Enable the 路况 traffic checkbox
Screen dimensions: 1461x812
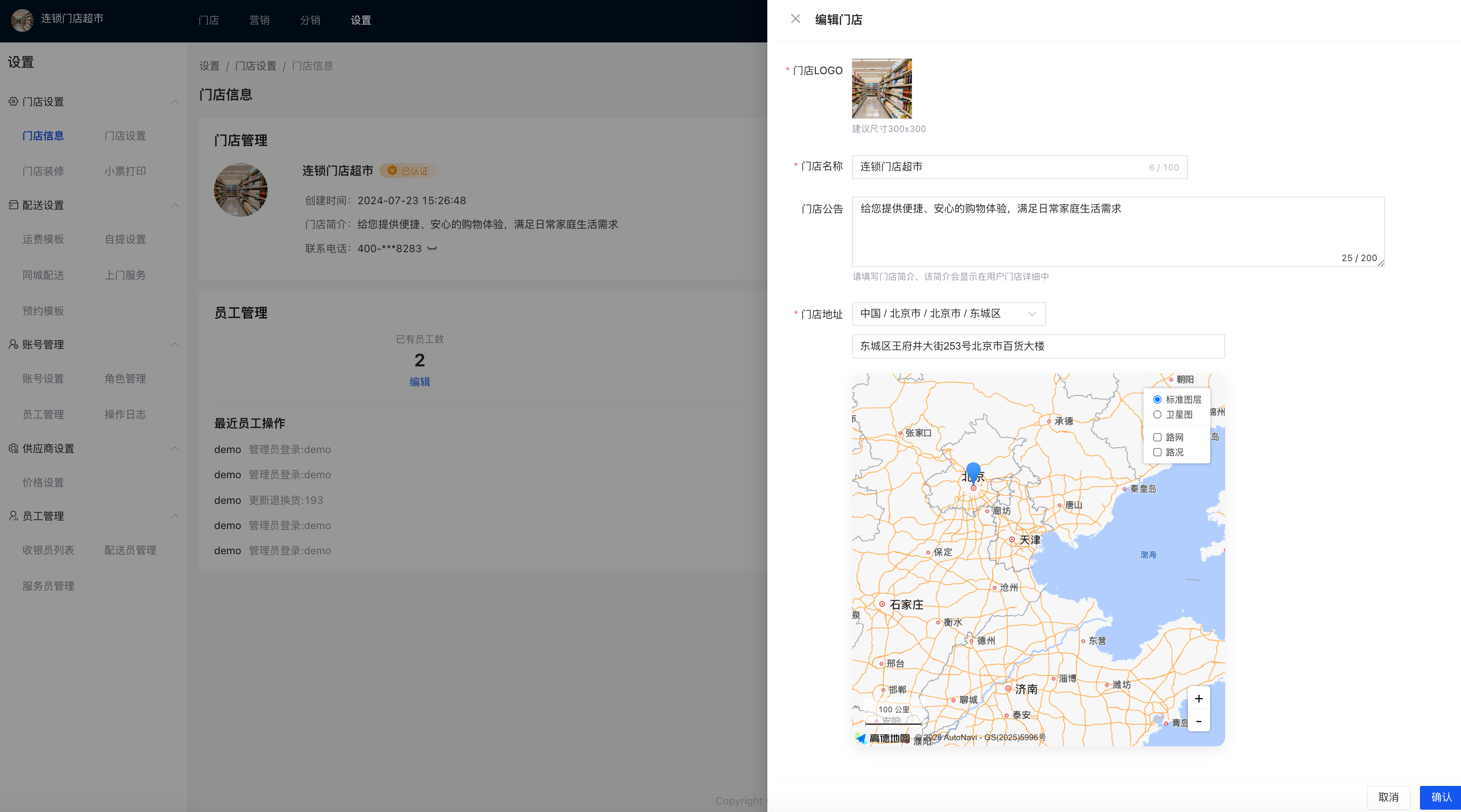click(x=1158, y=452)
